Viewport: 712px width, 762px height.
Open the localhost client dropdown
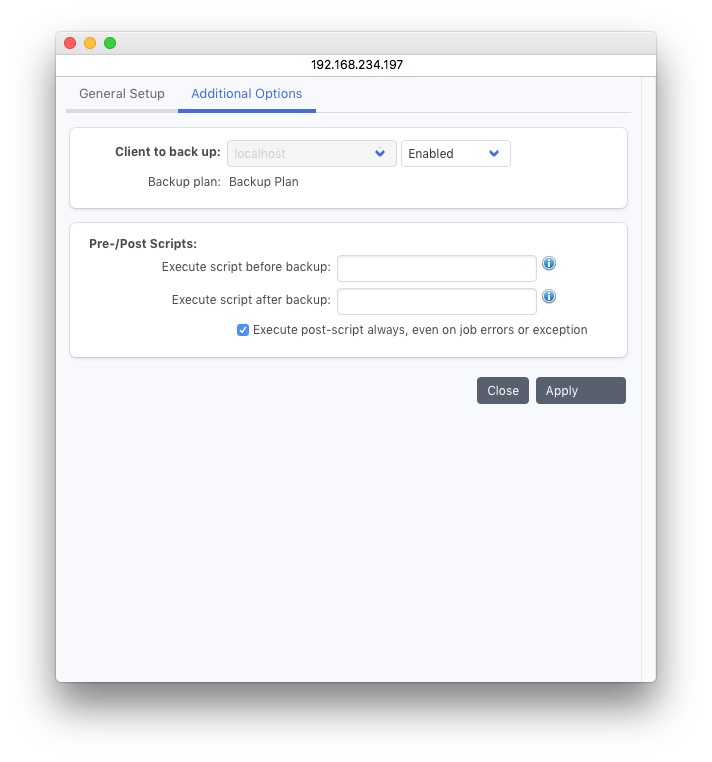311,154
